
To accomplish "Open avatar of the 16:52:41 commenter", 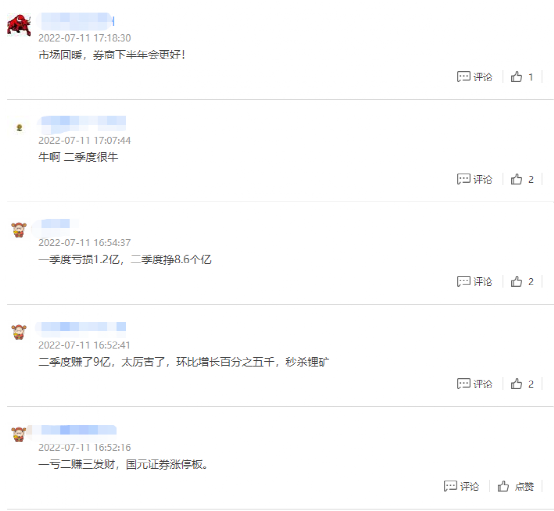I will pyautogui.click(x=19, y=332).
